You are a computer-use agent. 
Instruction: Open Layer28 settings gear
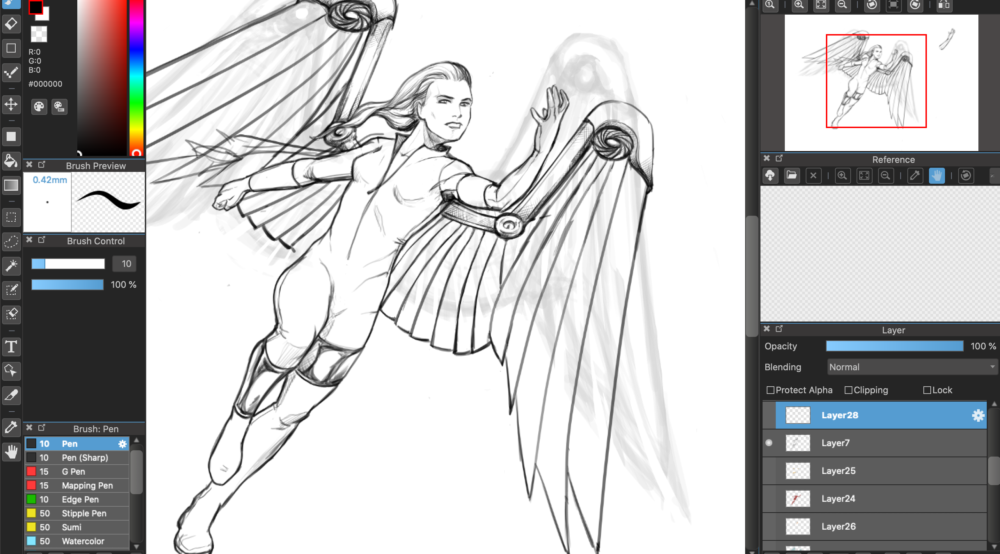coord(978,415)
